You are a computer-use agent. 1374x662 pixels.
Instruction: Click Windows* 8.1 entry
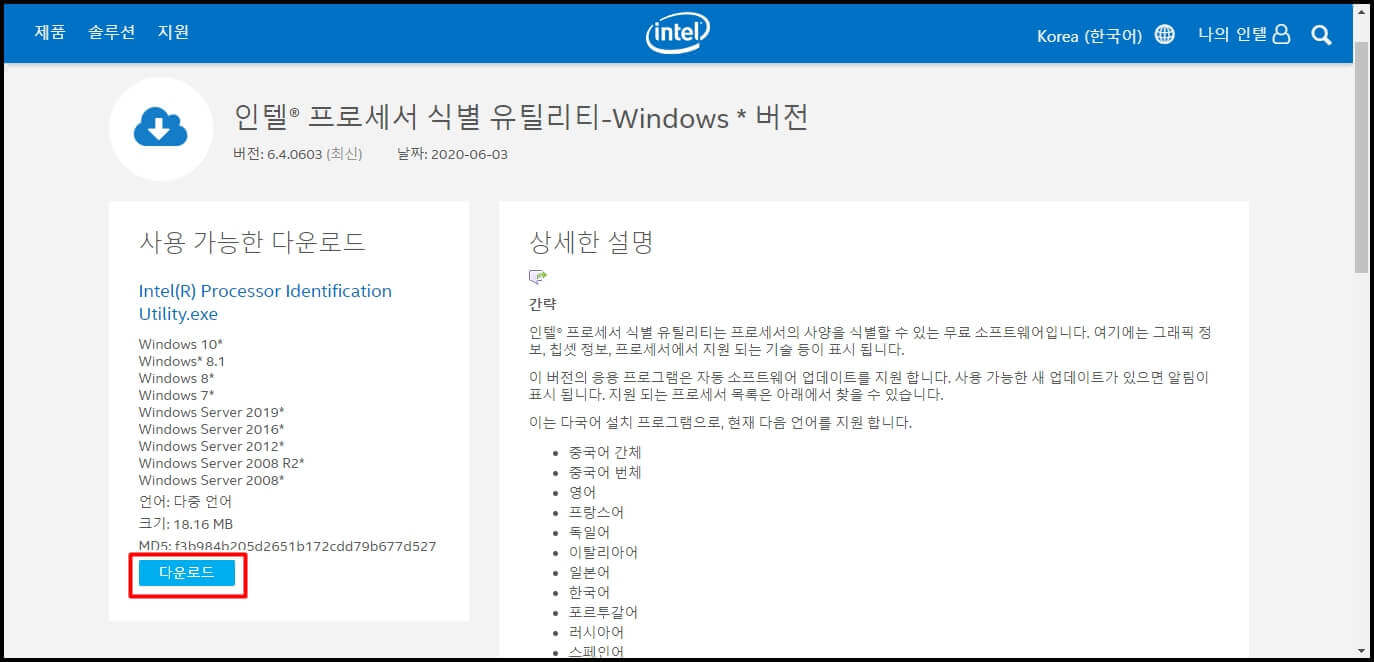(182, 361)
